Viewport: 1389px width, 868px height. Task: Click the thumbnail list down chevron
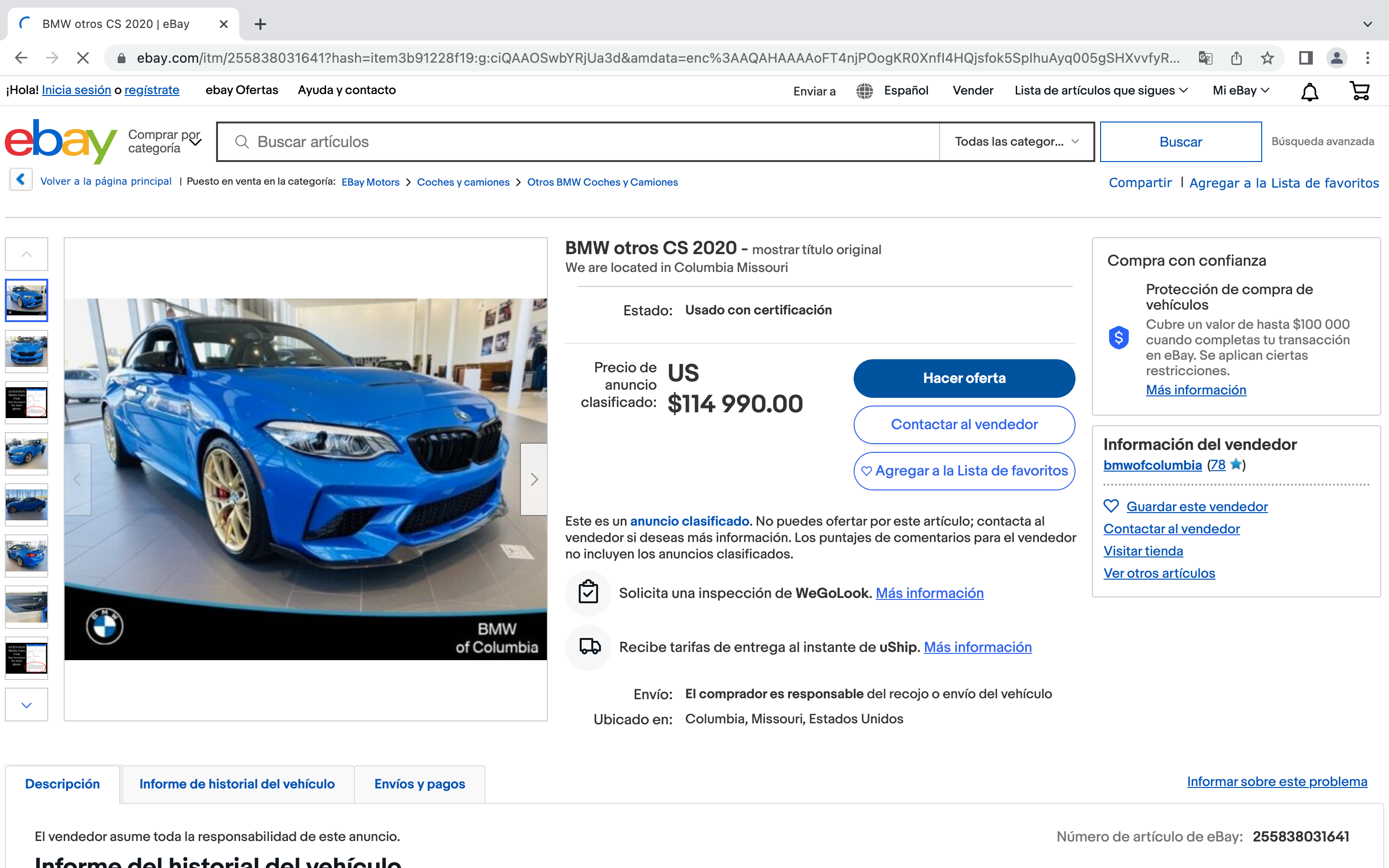click(27, 705)
